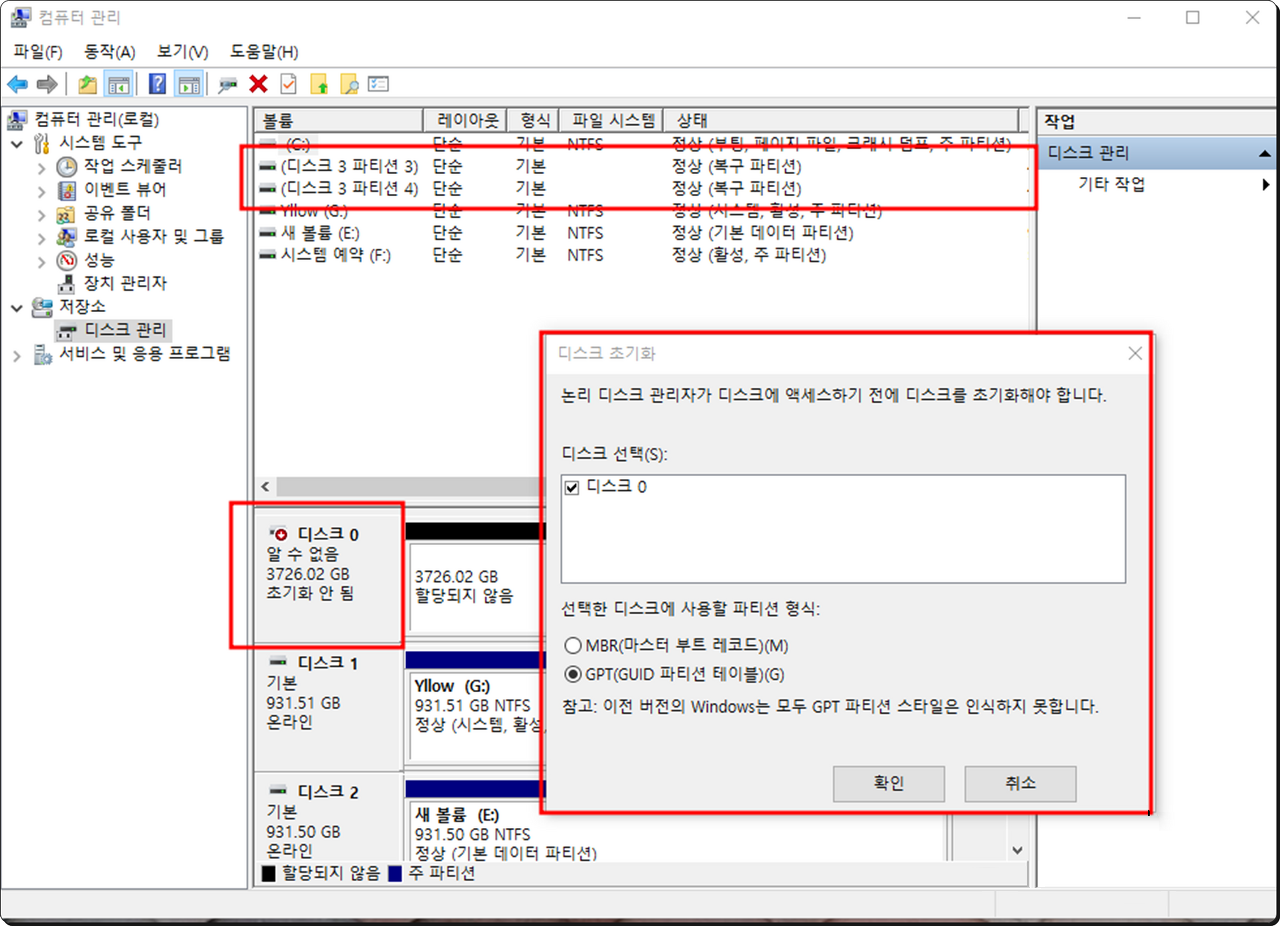Screen dimensions: 1280x926
Task: Click the 장치 관리자 icon in tree
Action: click(x=67, y=283)
